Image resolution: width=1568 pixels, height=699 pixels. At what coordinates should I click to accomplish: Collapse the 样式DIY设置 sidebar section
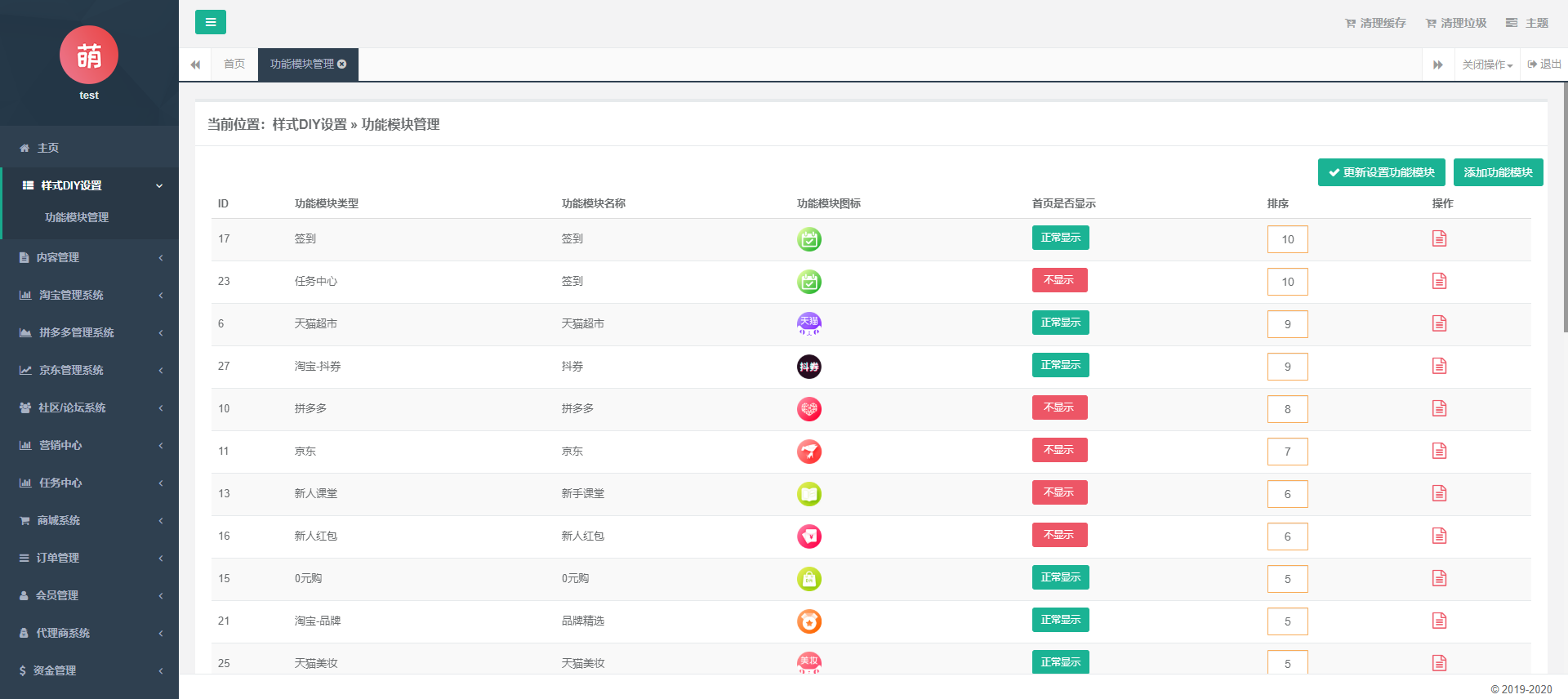(x=89, y=185)
